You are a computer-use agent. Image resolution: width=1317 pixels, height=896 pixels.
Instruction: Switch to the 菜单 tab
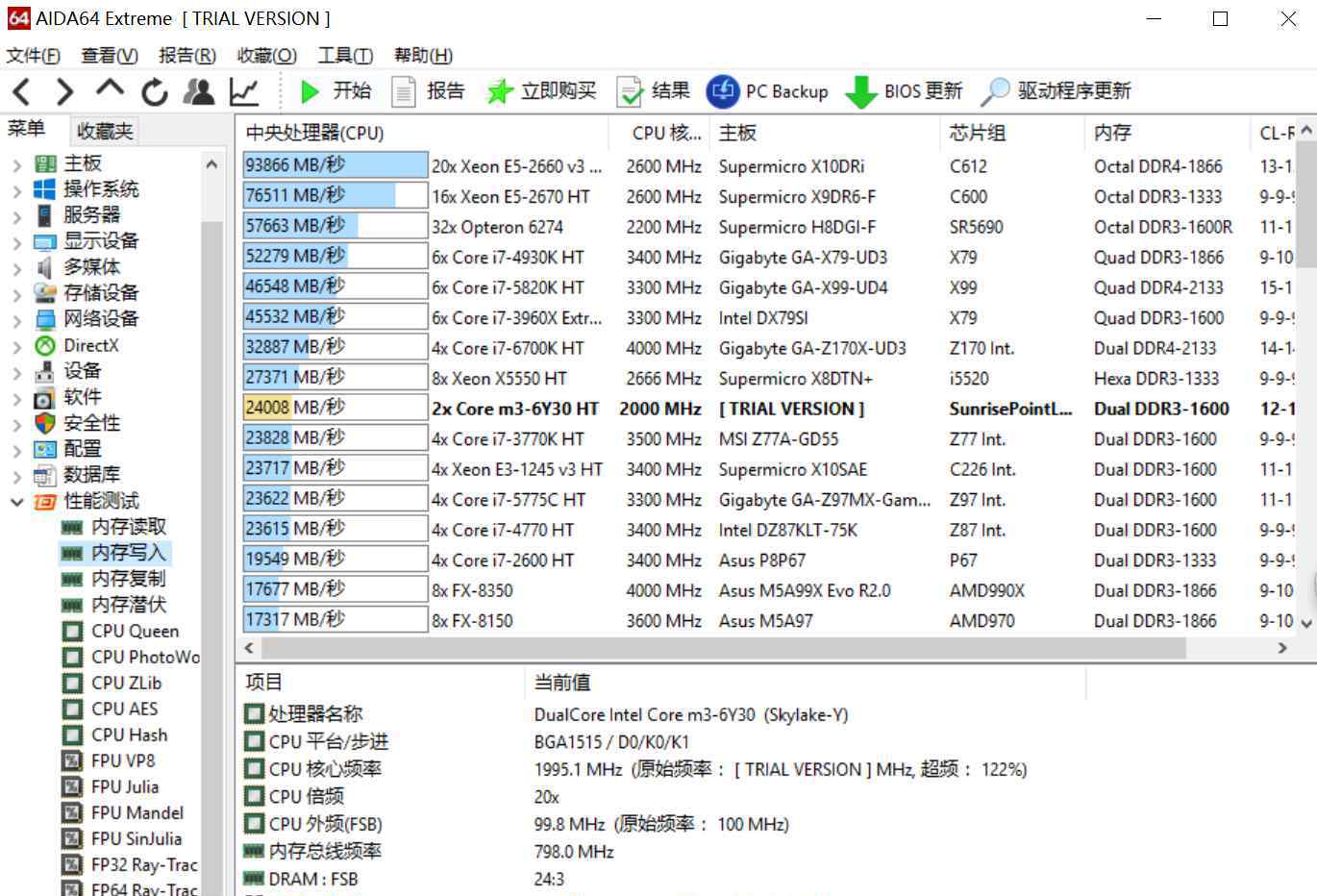(x=26, y=129)
